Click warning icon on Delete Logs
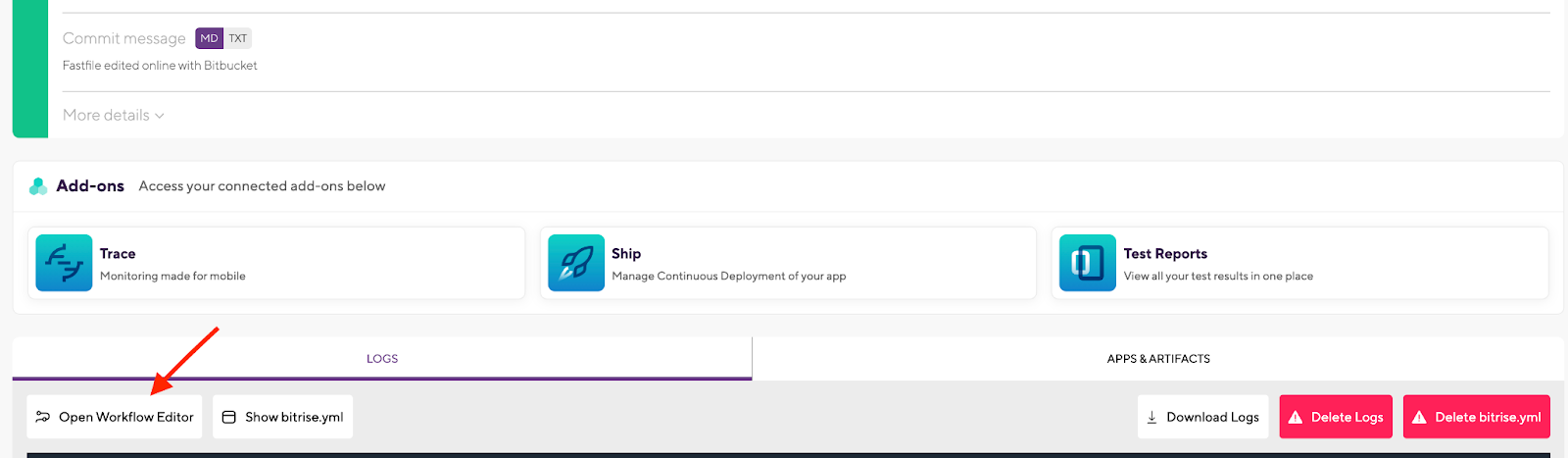Image resolution: width=1568 pixels, height=458 pixels. (x=1296, y=417)
